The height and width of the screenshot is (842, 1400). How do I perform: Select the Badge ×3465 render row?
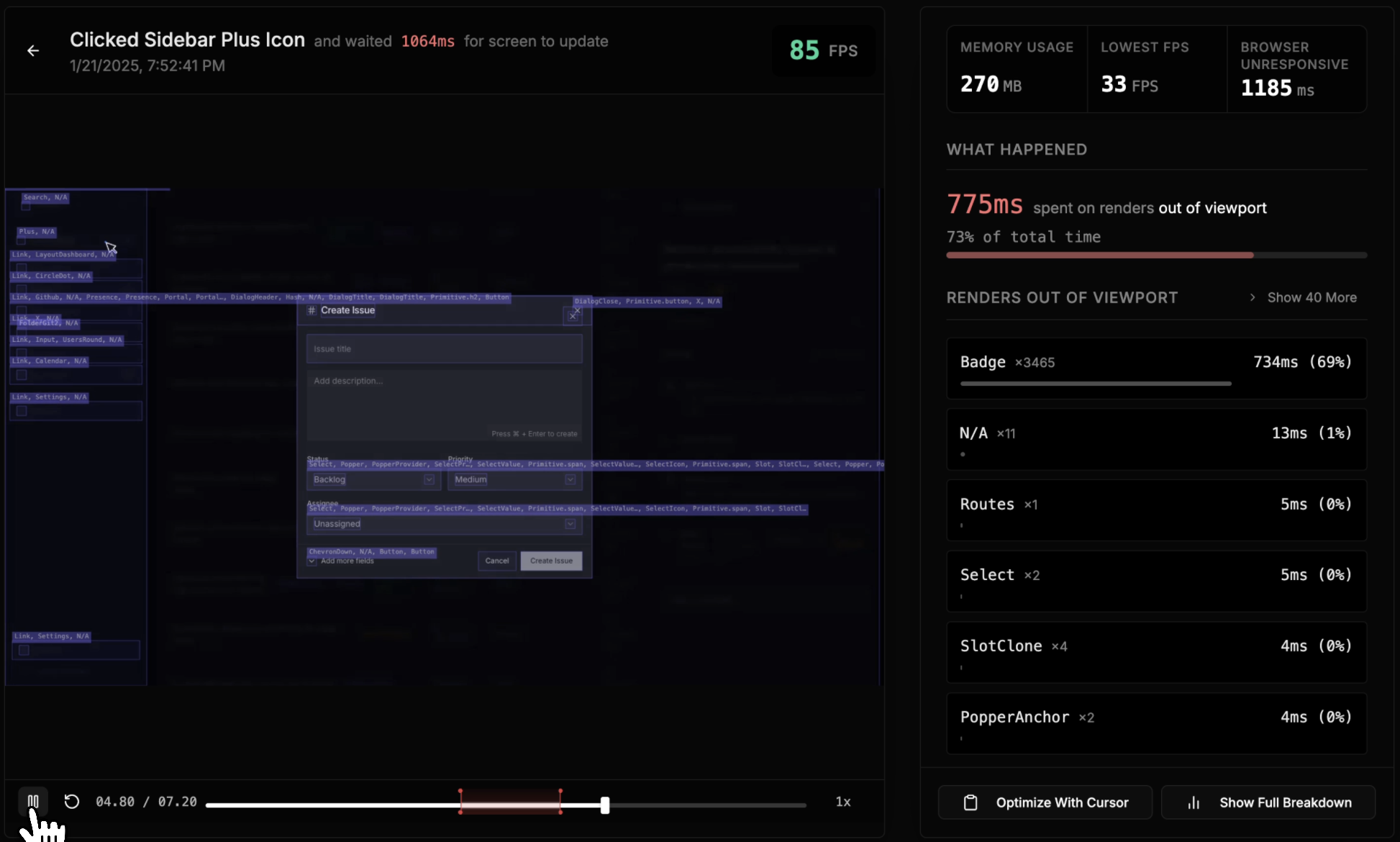tap(1156, 368)
